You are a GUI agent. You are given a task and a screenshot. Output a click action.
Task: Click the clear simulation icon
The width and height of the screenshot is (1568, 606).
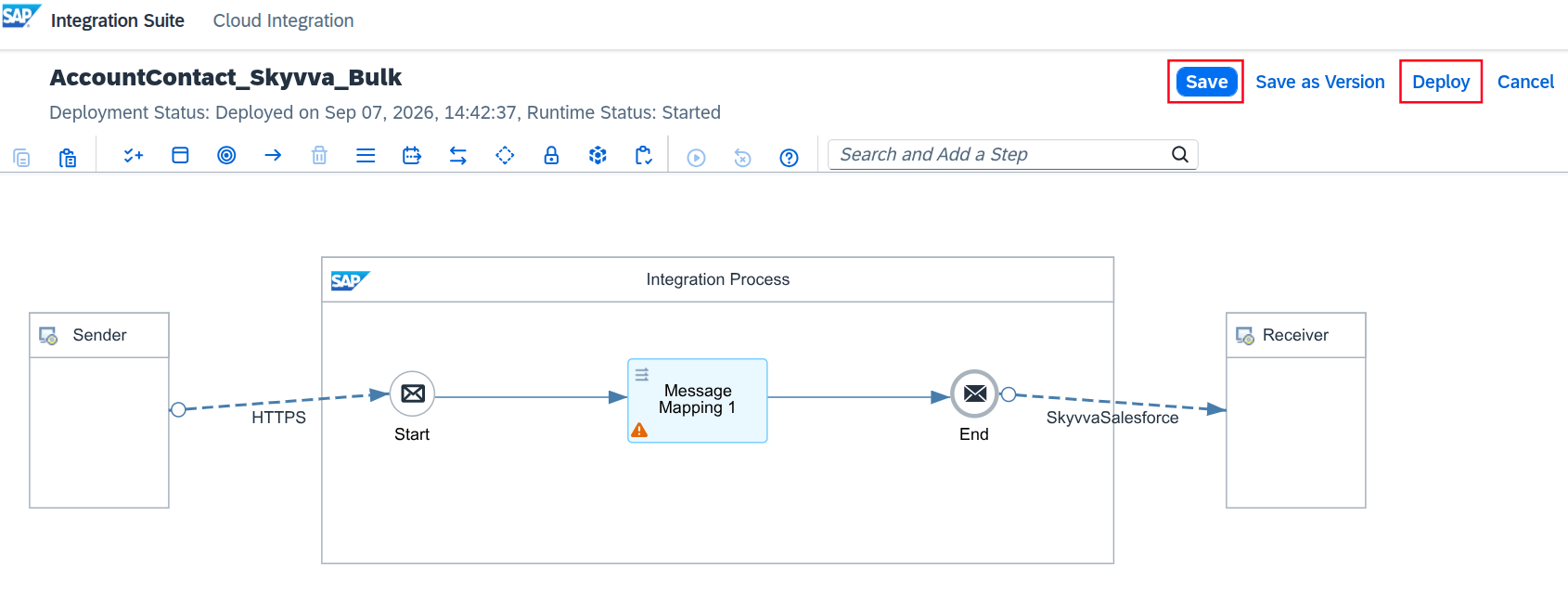point(742,158)
